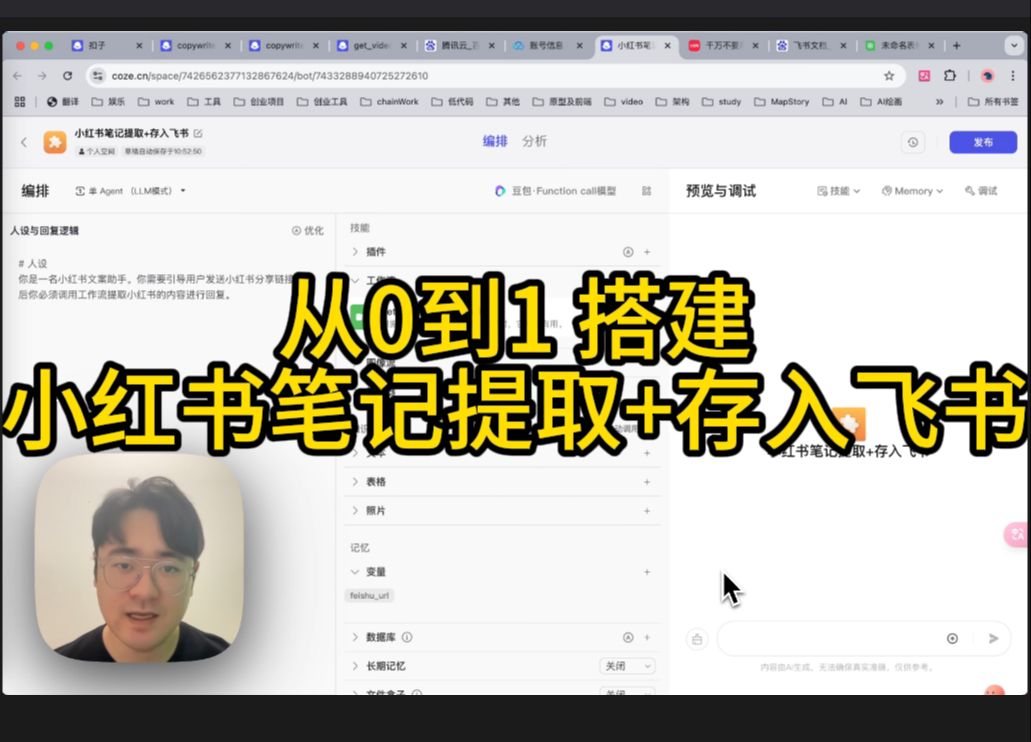Screen dimensions: 1031x742
Task: Click auto-add icon in the 插件 row
Action: [x=628, y=252]
